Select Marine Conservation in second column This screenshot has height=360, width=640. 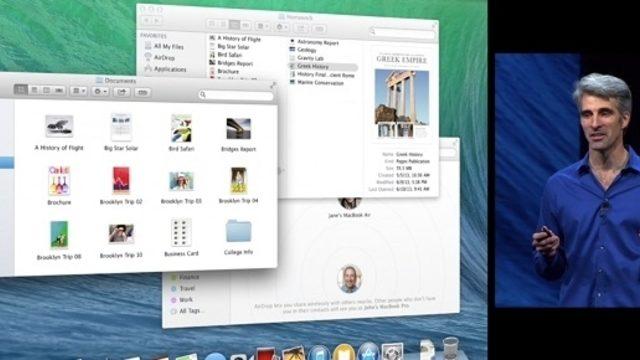317,83
